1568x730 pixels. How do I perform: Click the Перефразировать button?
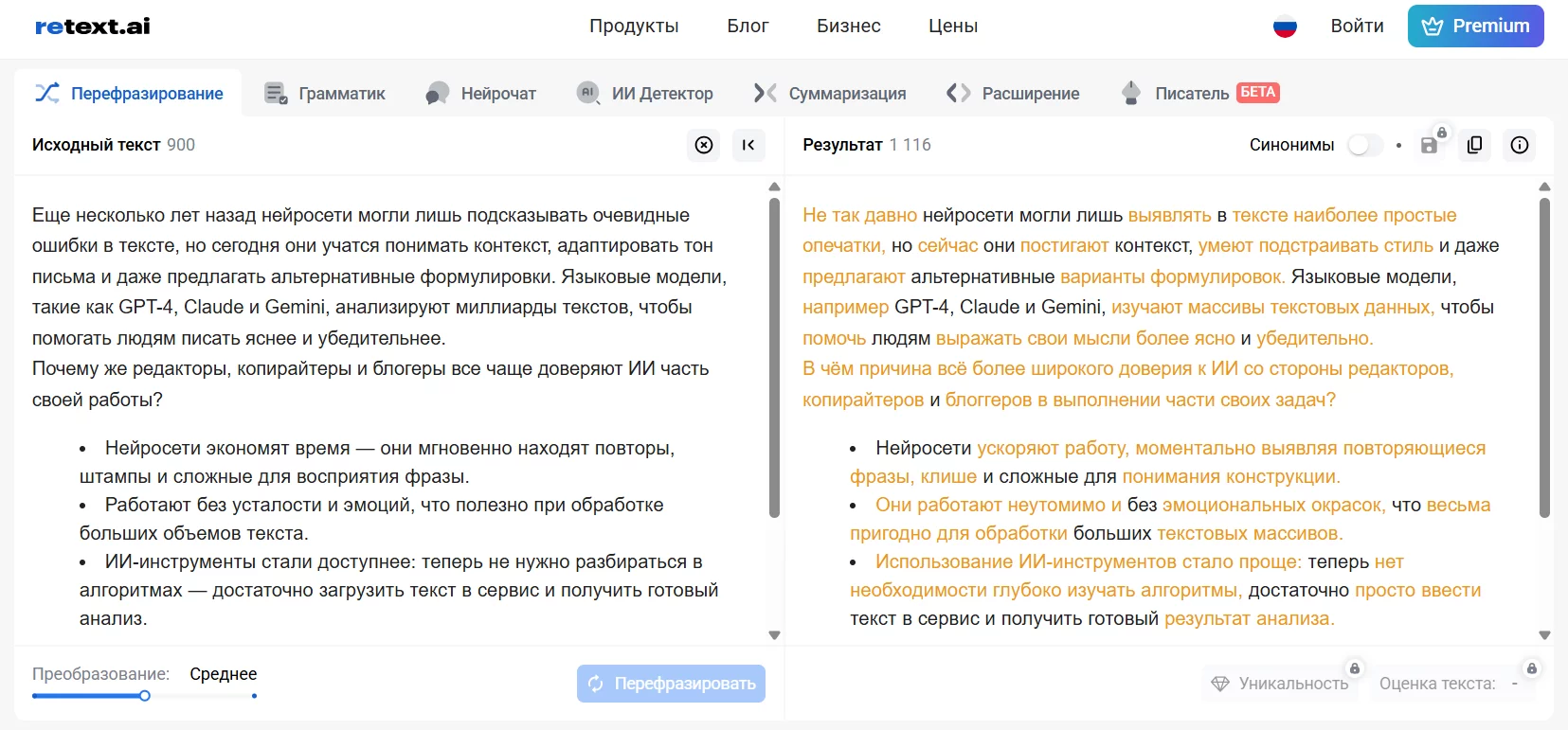click(671, 684)
